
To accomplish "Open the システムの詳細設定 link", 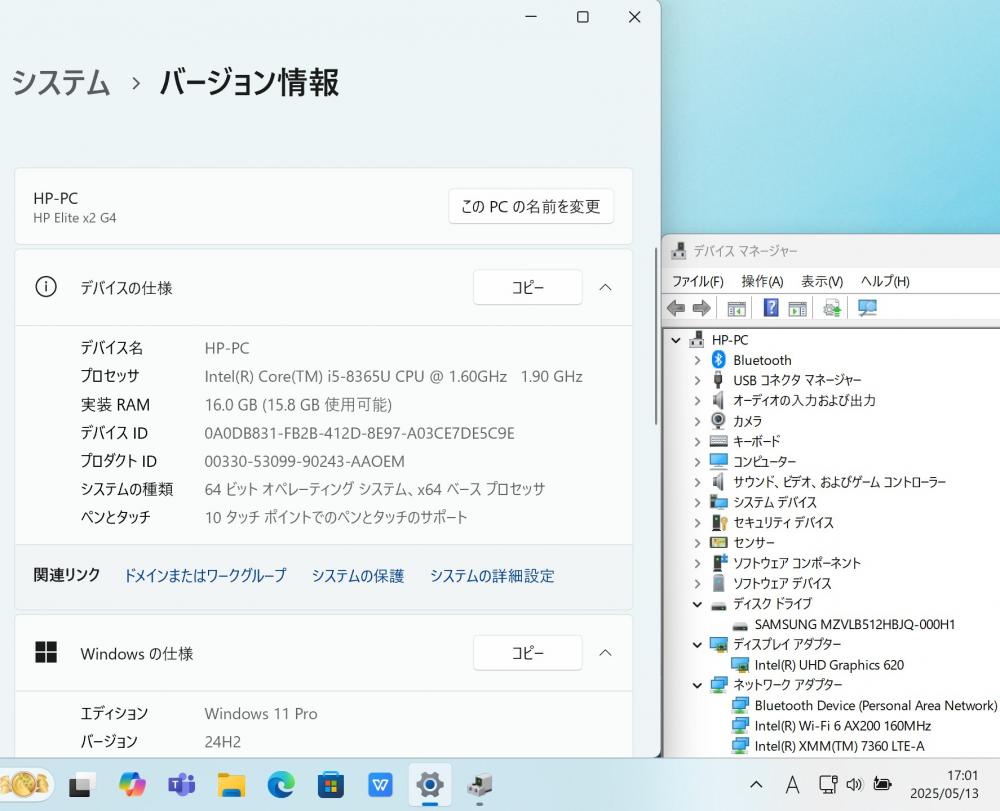I will (x=492, y=576).
